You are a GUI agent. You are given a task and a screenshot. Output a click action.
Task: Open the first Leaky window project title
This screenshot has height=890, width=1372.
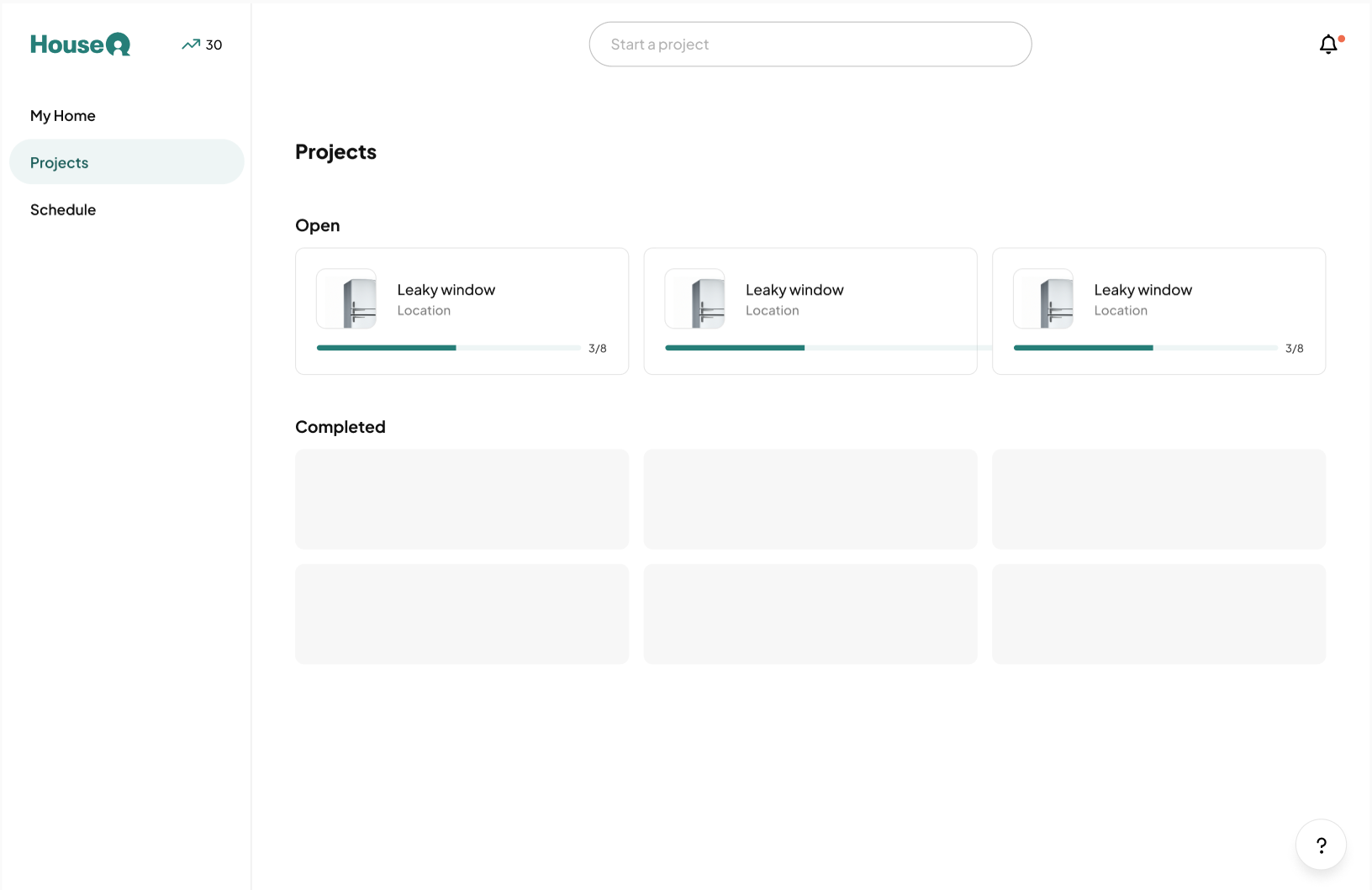(x=446, y=290)
